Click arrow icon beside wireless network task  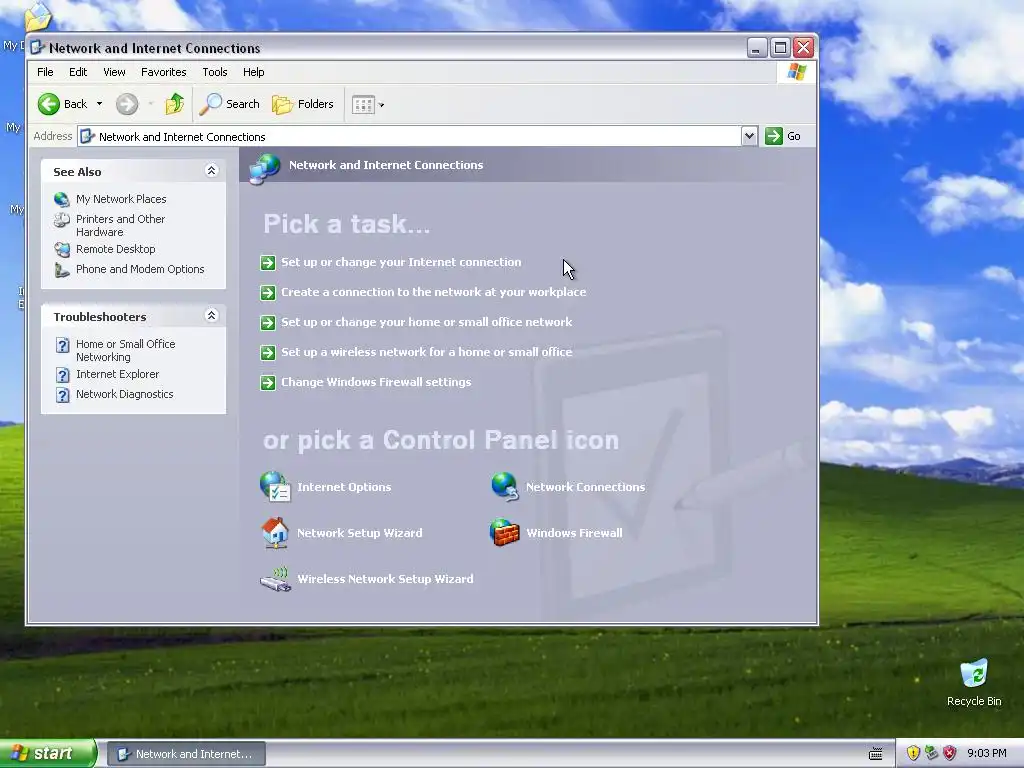268,353
